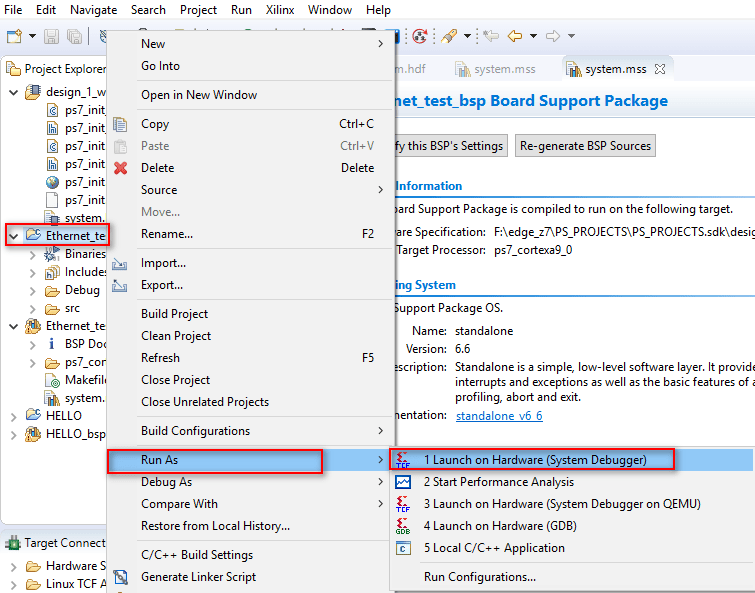Choose Clean Project from context menu

click(x=176, y=336)
